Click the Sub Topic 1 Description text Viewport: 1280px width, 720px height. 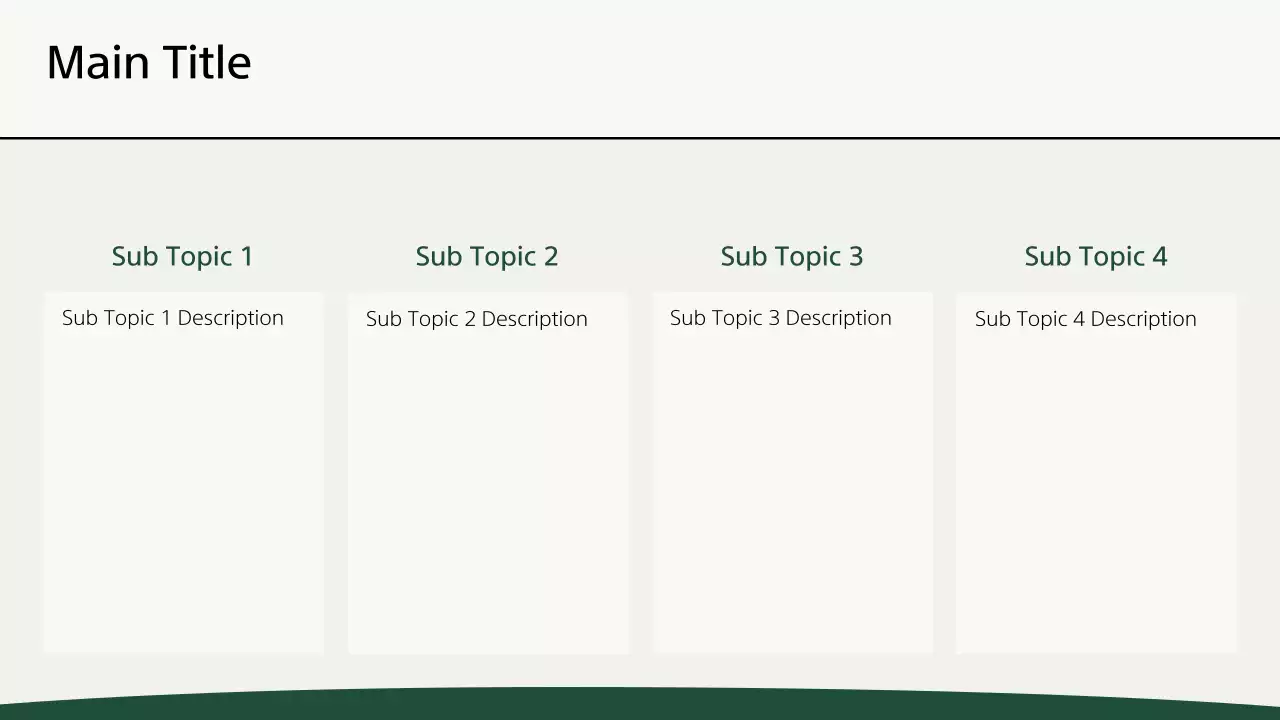(x=173, y=318)
